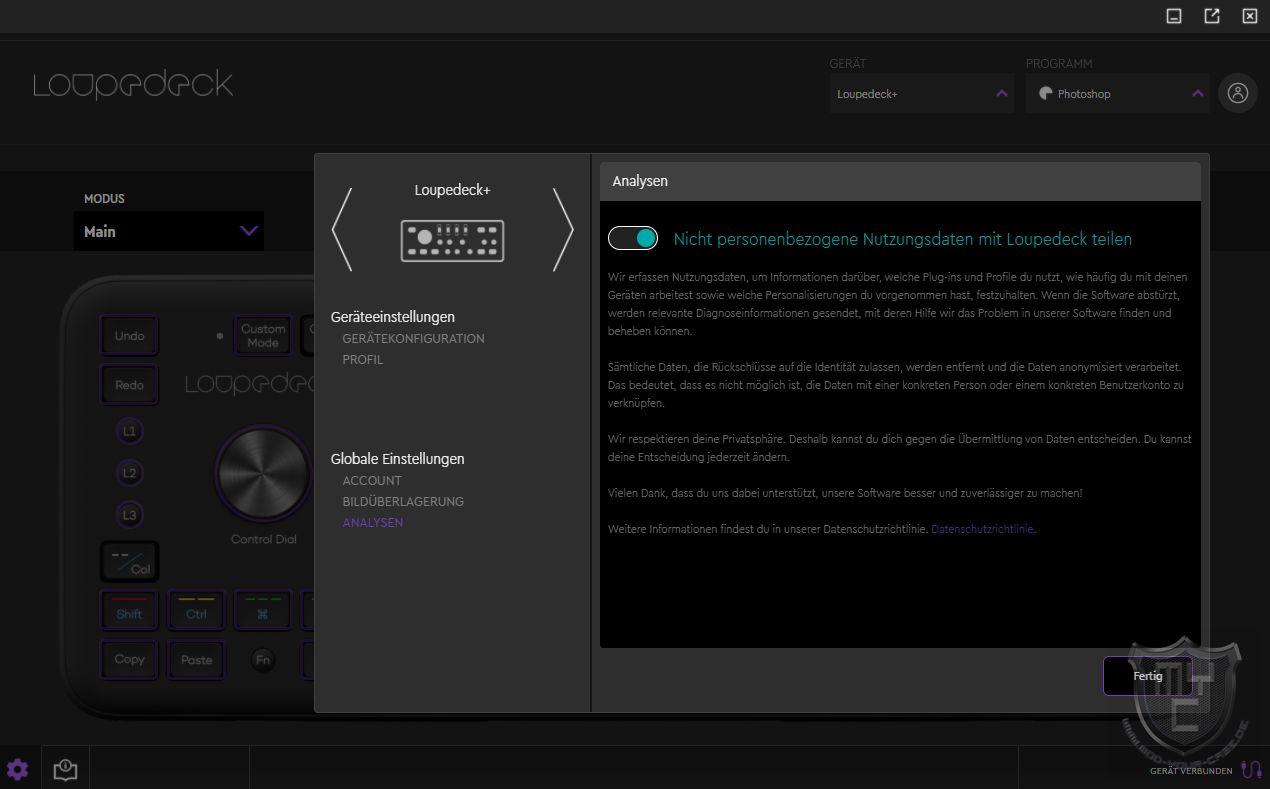The height and width of the screenshot is (789, 1270).
Task: Click the Undo key on device
Action: pyautogui.click(x=129, y=336)
